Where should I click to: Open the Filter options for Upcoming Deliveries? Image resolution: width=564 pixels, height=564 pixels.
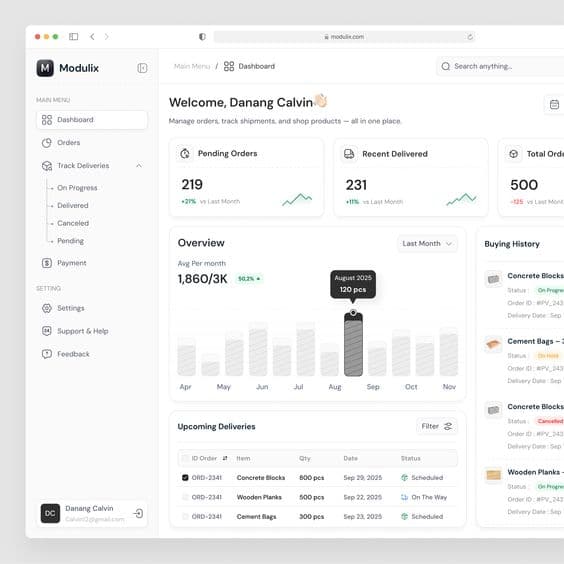pos(437,426)
